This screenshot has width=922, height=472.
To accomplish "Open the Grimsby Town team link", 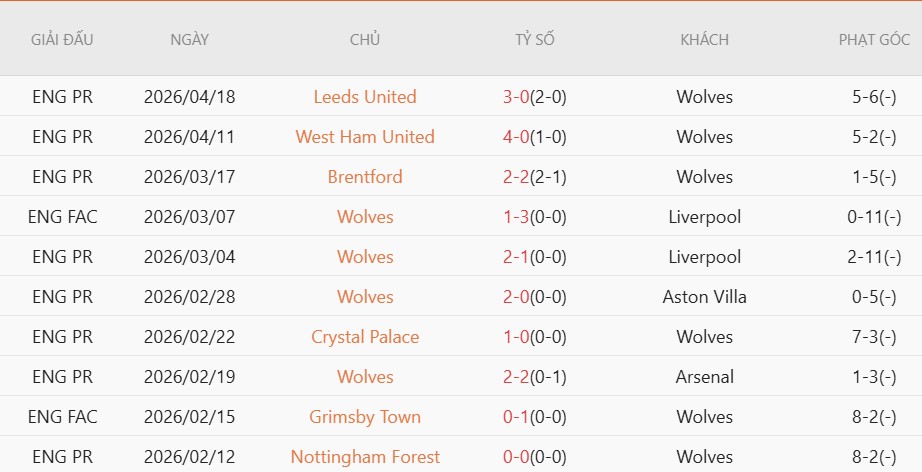I will [x=364, y=417].
